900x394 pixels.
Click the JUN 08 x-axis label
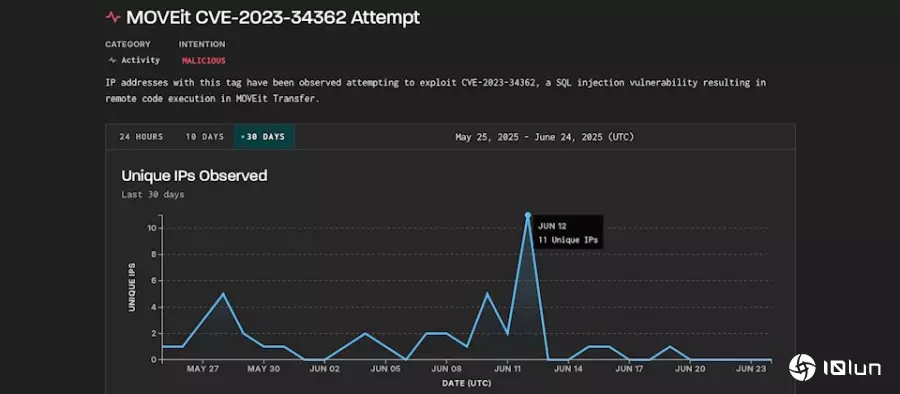click(x=447, y=369)
